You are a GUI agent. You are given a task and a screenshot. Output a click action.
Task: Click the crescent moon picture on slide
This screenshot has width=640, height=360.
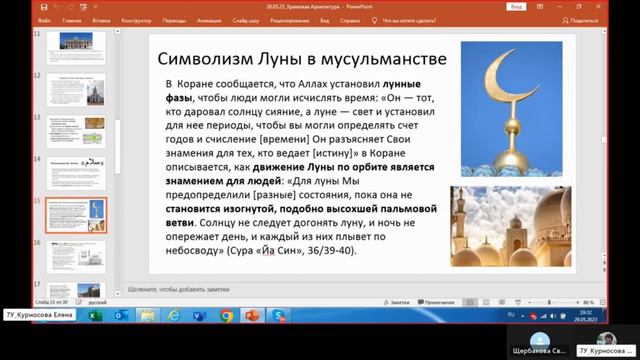tap(511, 109)
